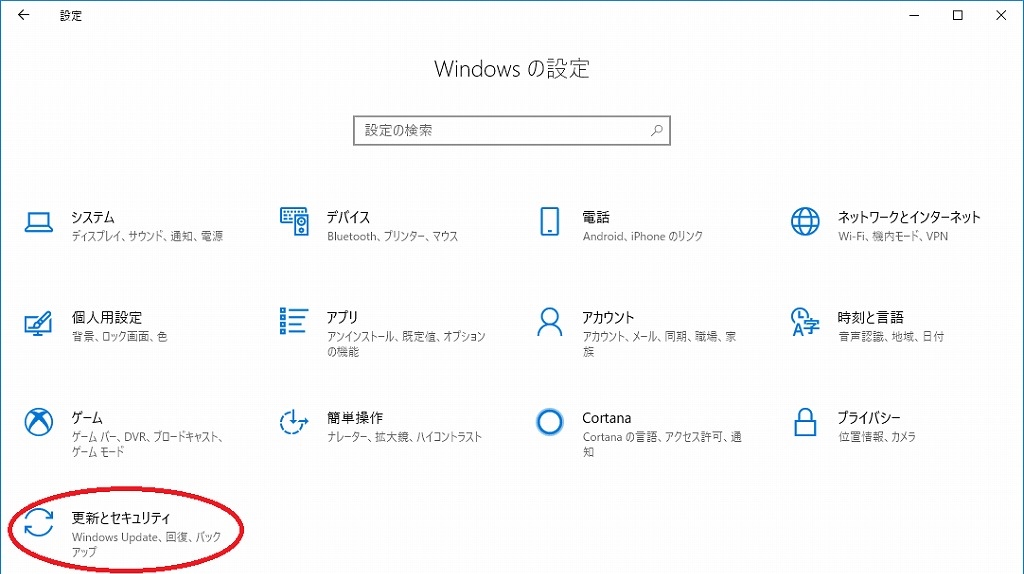Click the Accounts person icon
The image size is (1024, 574).
click(x=549, y=322)
